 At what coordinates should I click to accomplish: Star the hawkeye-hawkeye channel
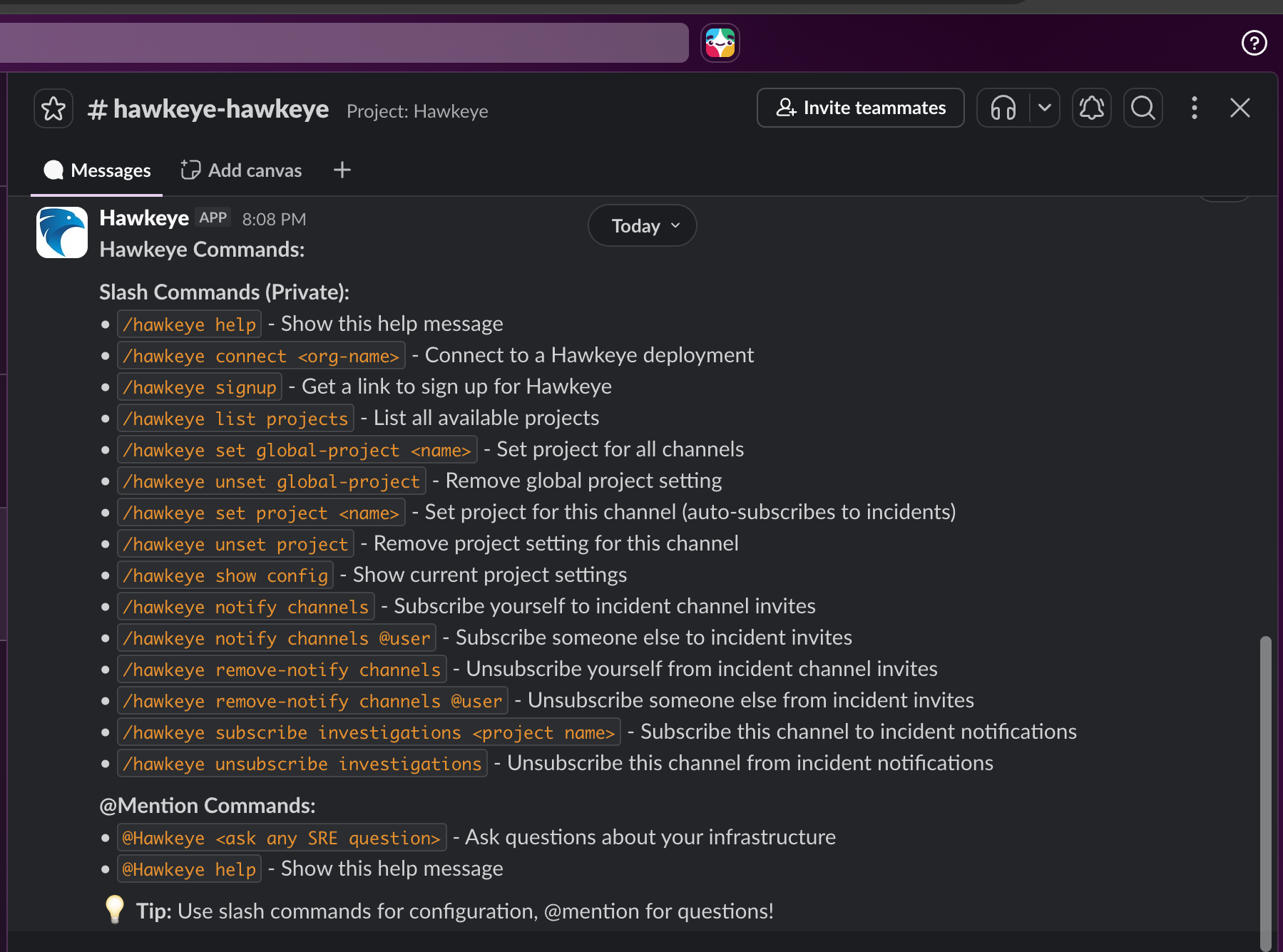pos(53,108)
